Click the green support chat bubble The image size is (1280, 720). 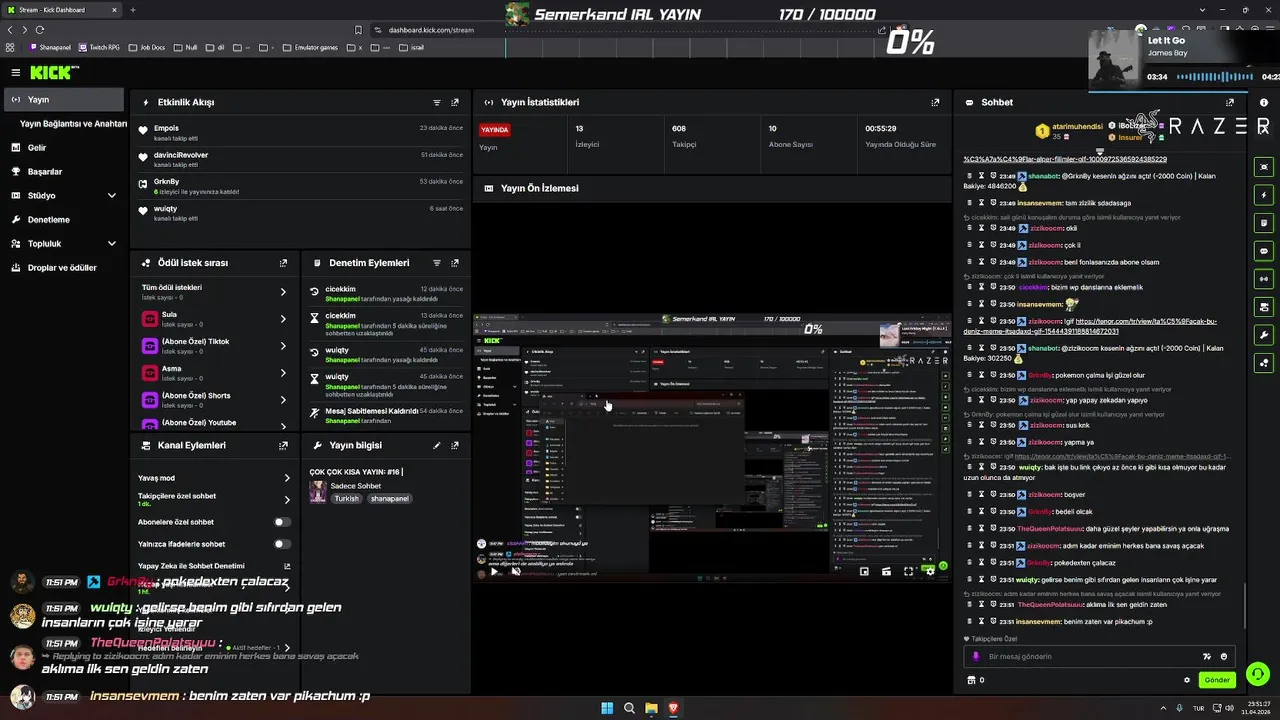[x=1258, y=674]
